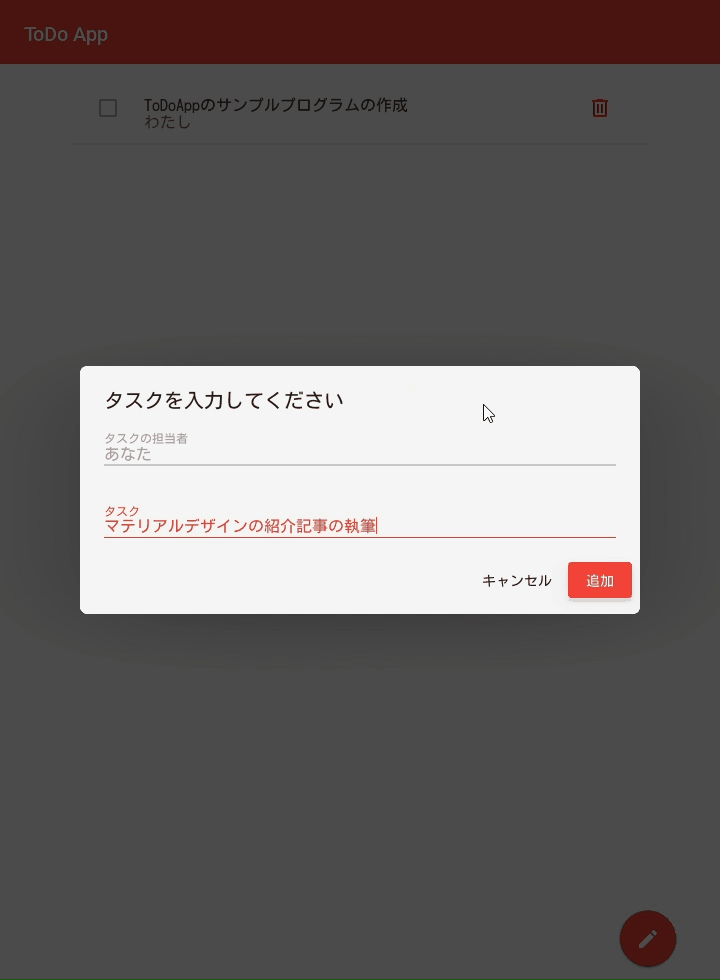Focus the タスクの担当者 input field

359,454
